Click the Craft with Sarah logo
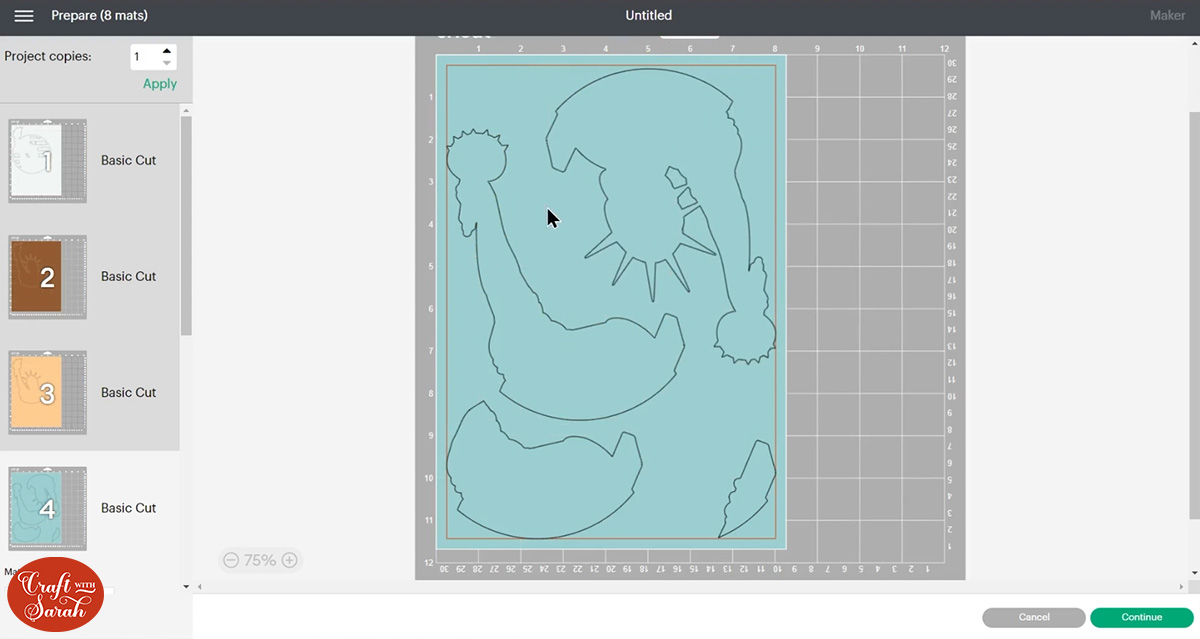Viewport: 1200px width, 639px height. (55, 594)
